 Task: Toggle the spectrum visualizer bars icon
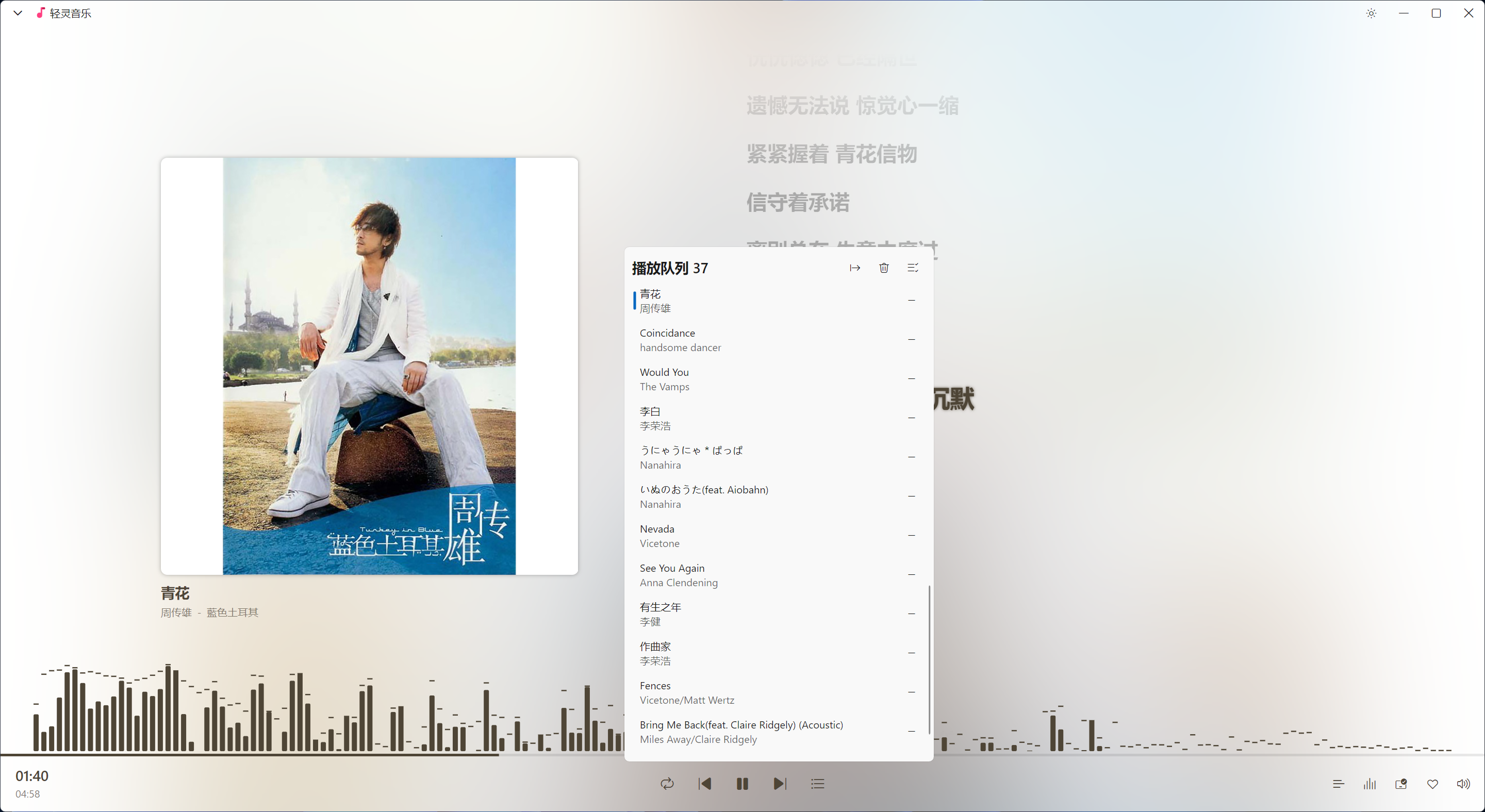click(1369, 784)
